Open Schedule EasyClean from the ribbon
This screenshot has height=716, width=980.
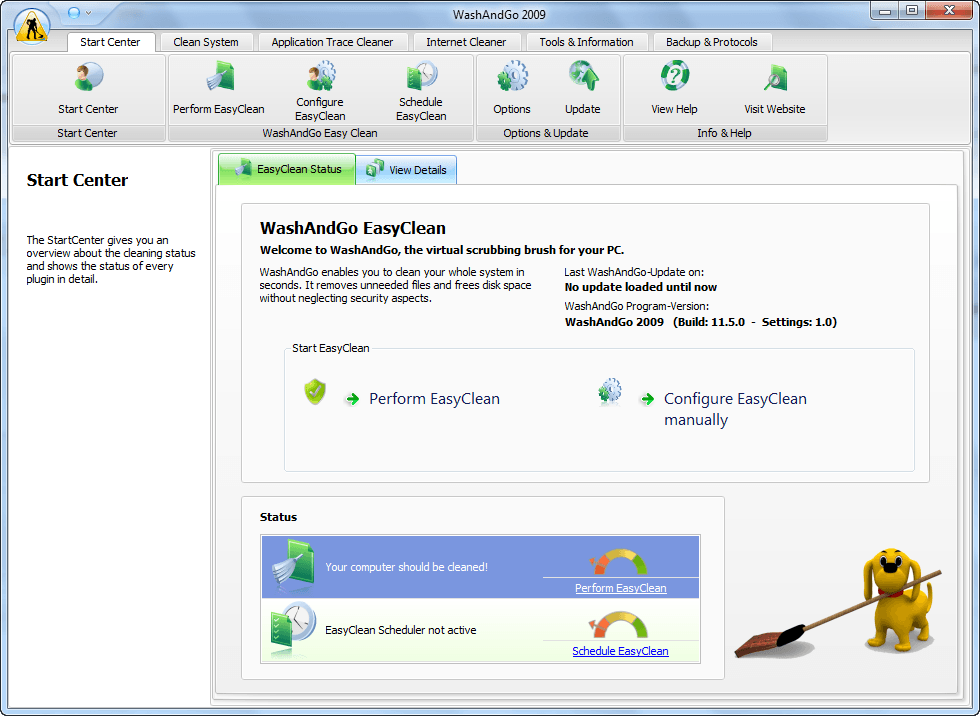[421, 76]
